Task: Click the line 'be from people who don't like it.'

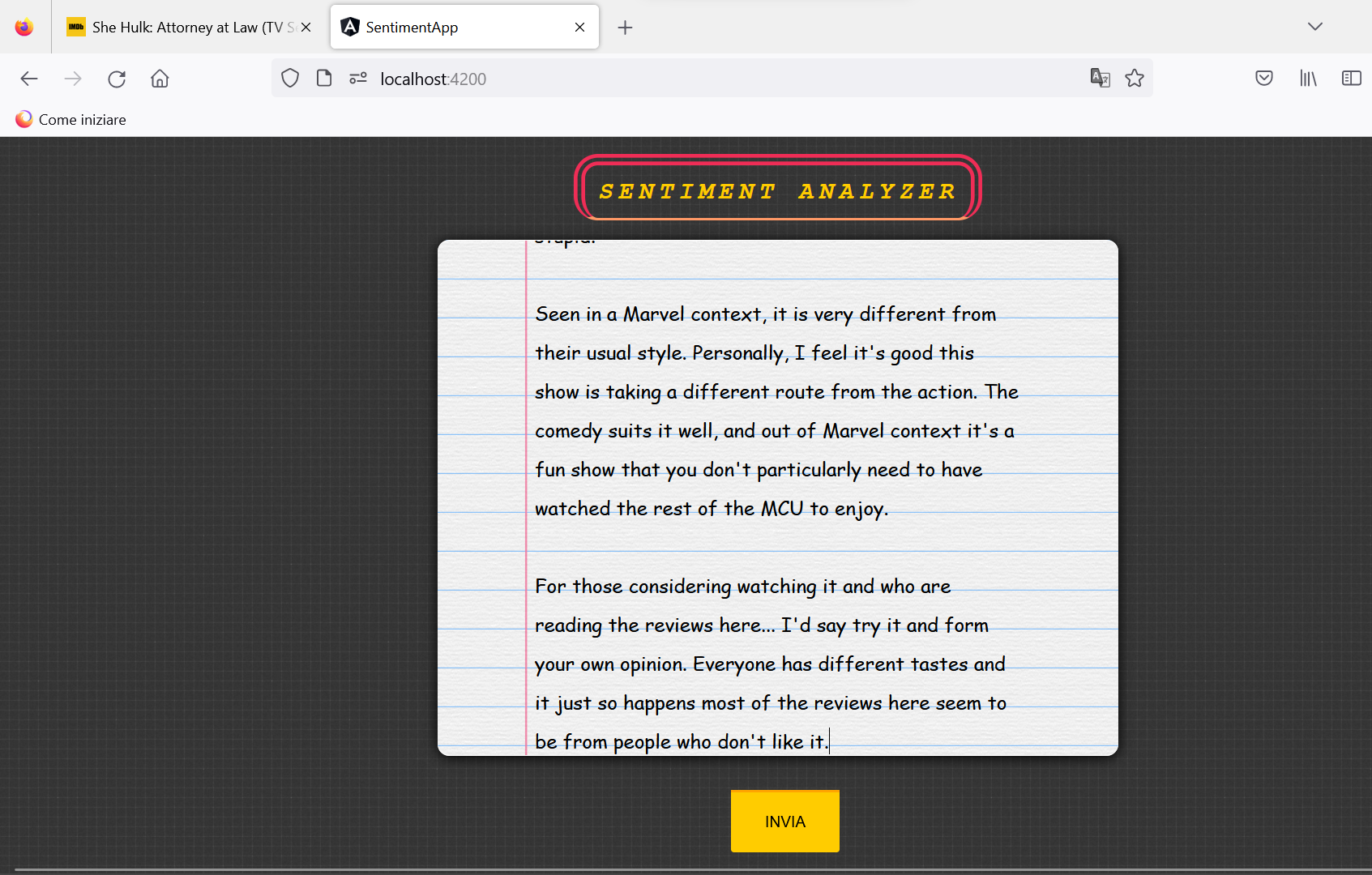Action: tap(682, 742)
